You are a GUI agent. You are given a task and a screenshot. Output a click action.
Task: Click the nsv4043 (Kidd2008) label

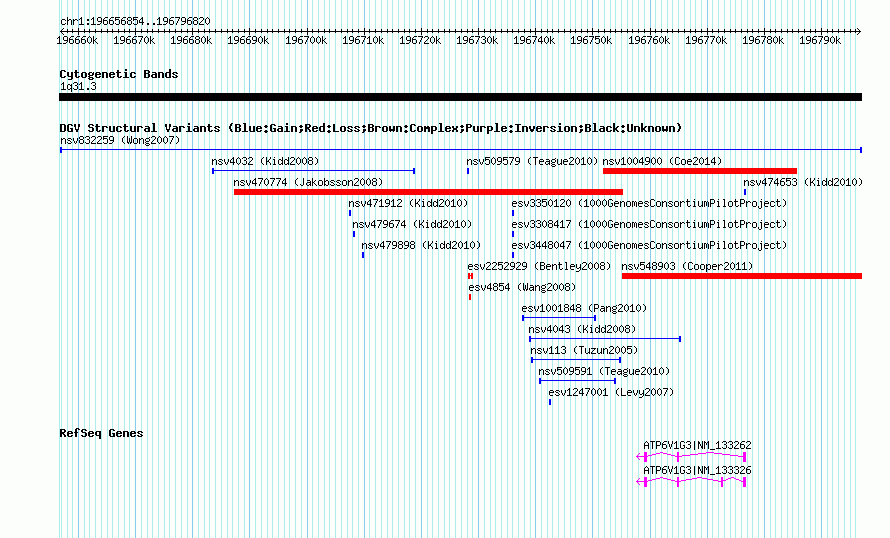pyautogui.click(x=582, y=329)
